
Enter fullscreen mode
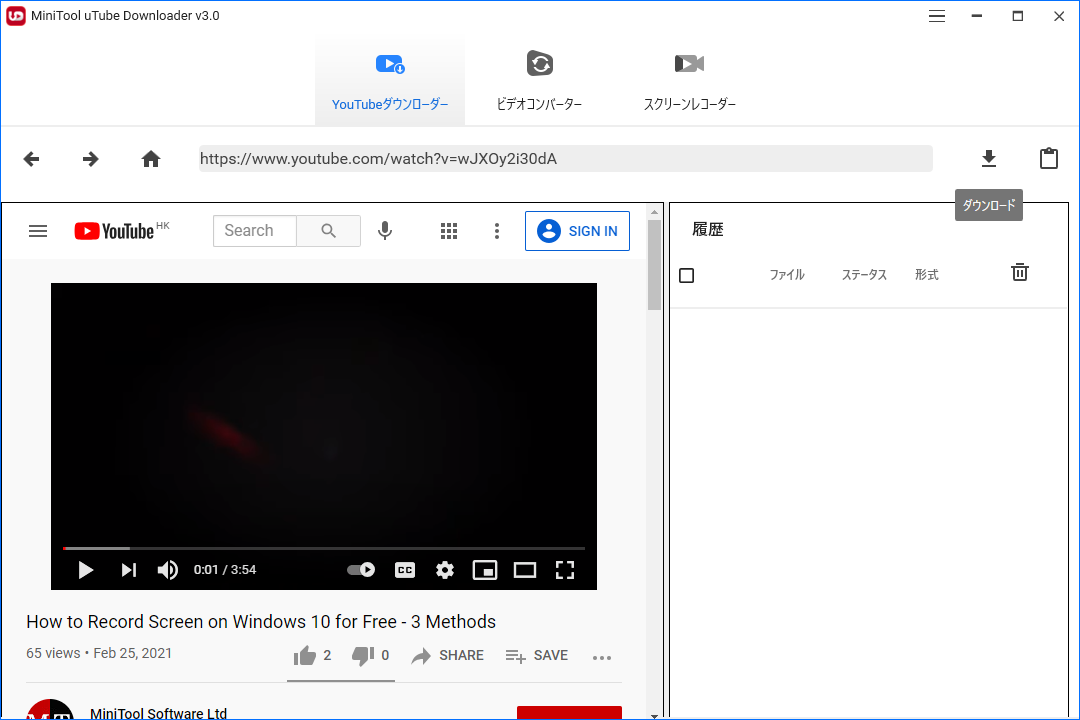565,570
